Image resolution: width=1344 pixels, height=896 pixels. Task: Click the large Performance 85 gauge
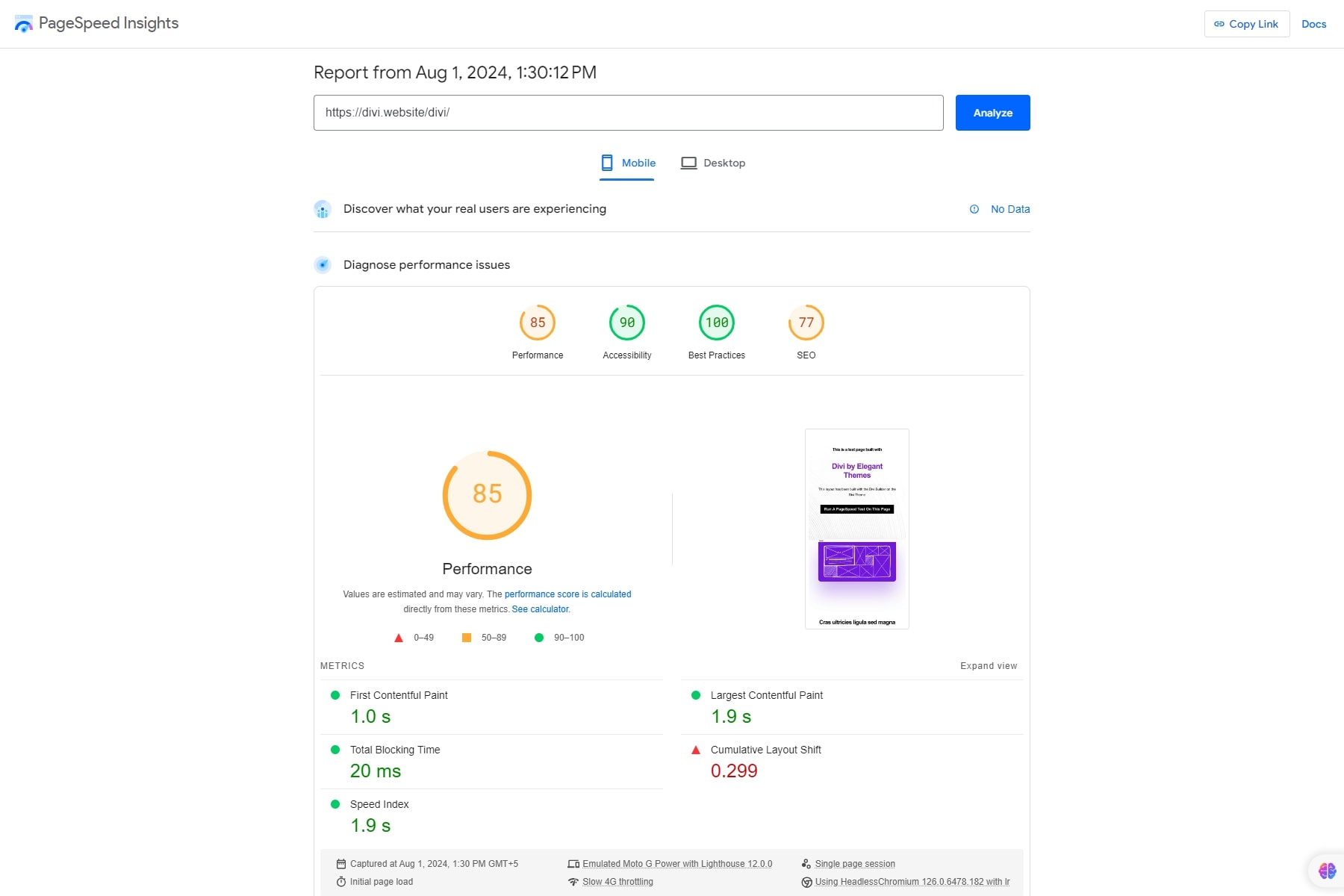(487, 495)
